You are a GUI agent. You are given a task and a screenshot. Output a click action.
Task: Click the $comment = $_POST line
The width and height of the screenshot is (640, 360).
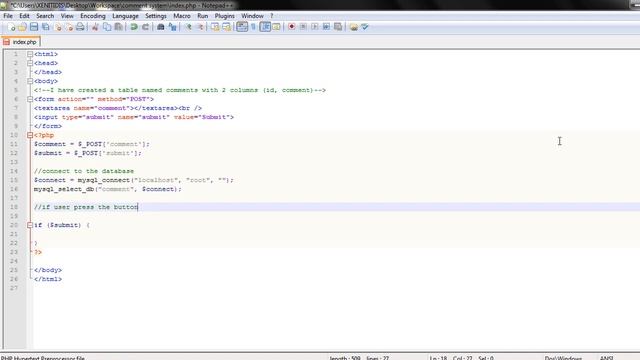(x=92, y=144)
